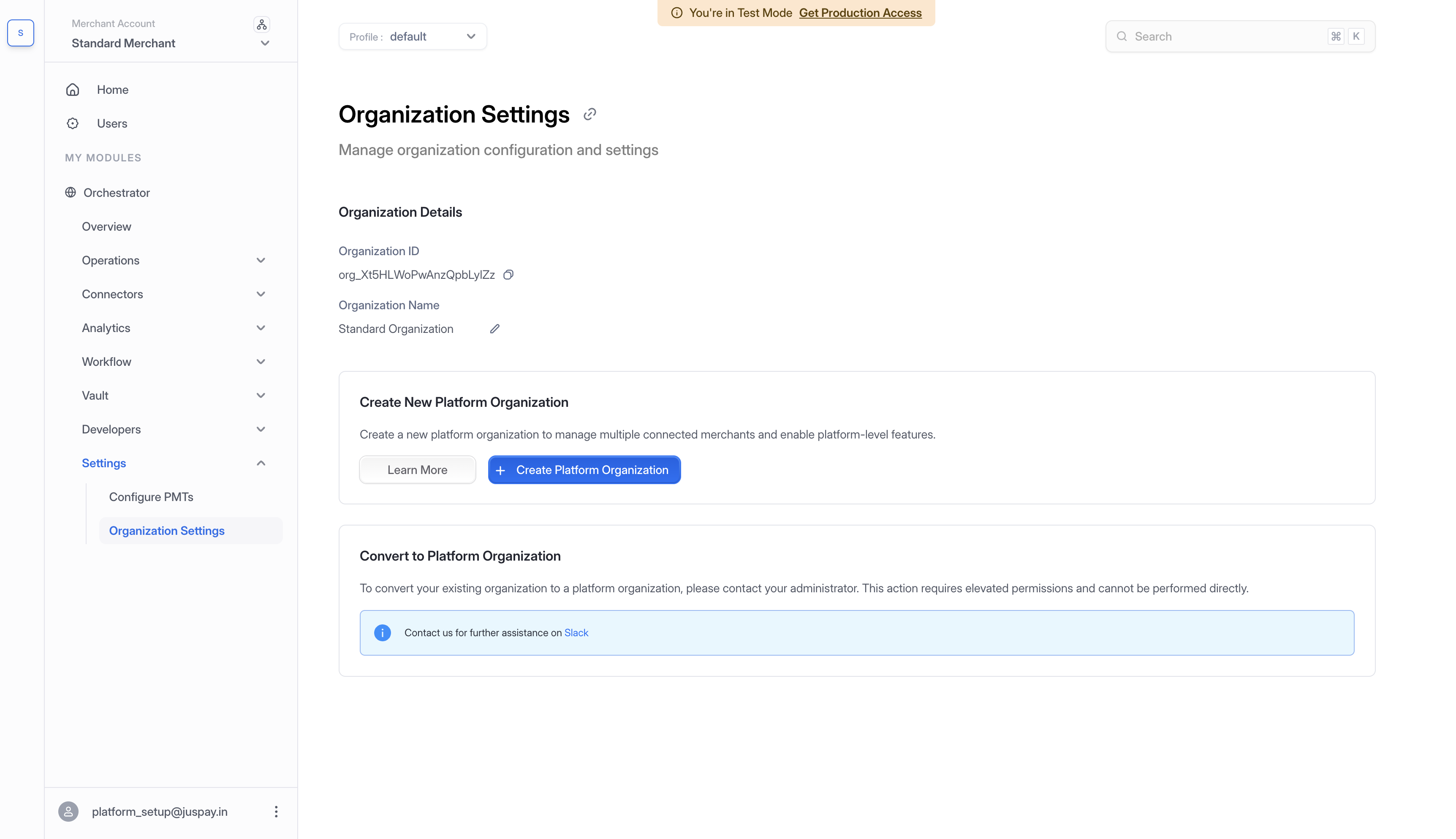Click the info icon in Test Mode banner

coord(677,13)
